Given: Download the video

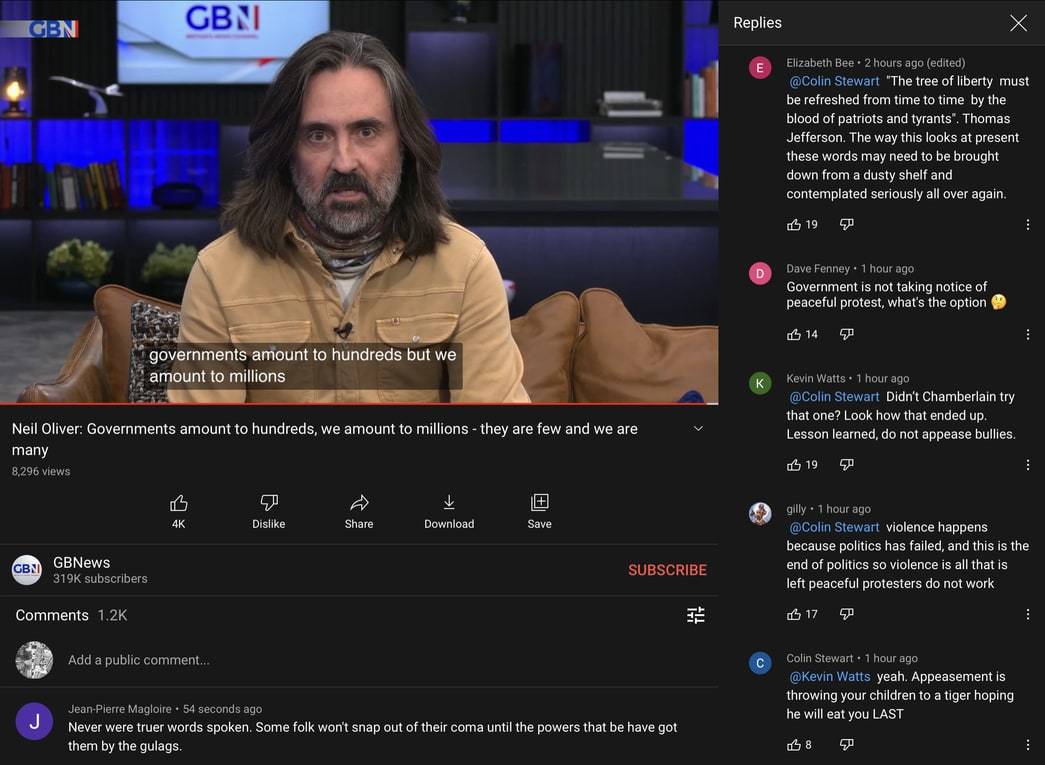Looking at the screenshot, I should [x=449, y=503].
